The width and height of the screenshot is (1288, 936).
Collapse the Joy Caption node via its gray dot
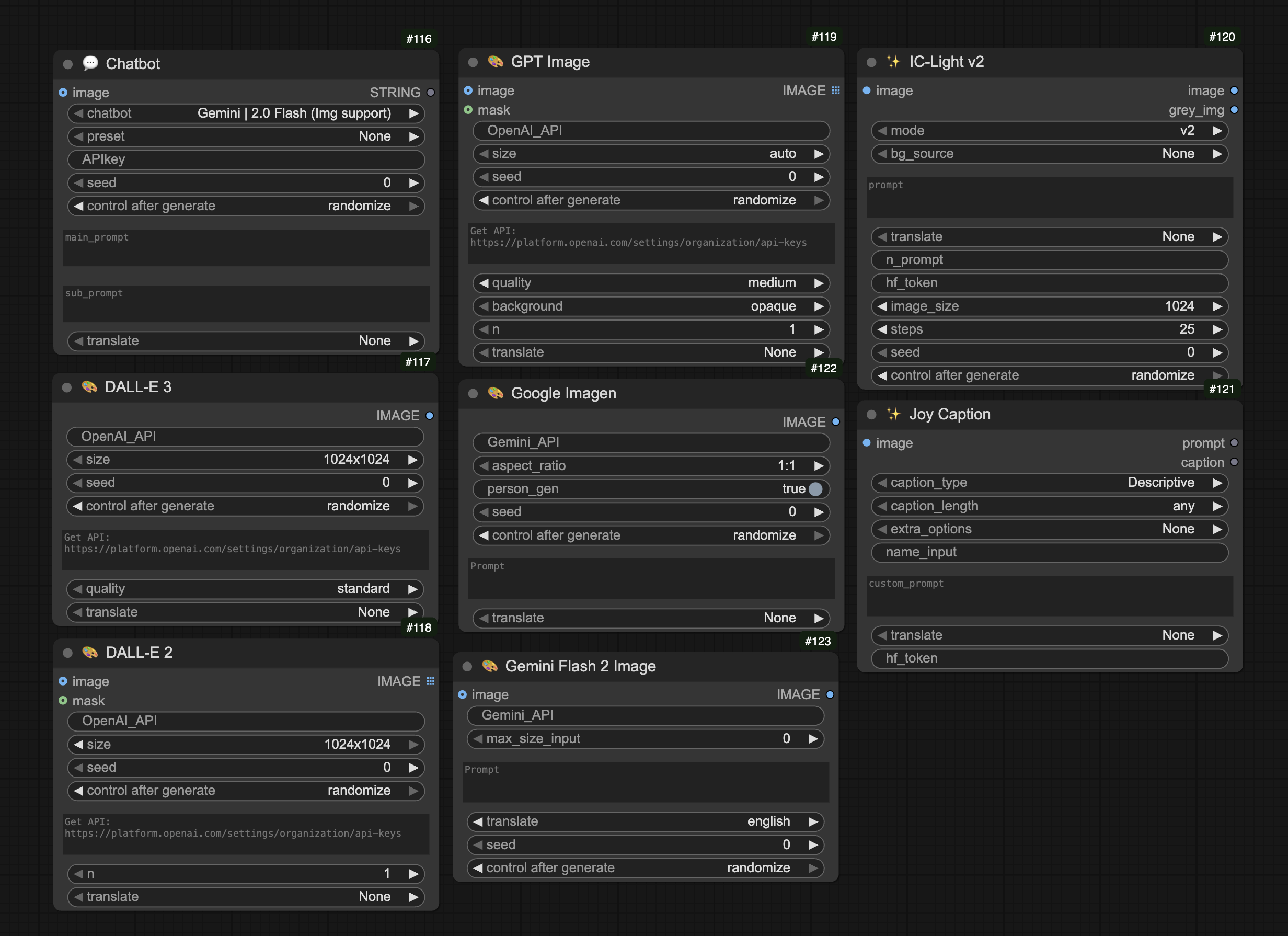point(871,415)
